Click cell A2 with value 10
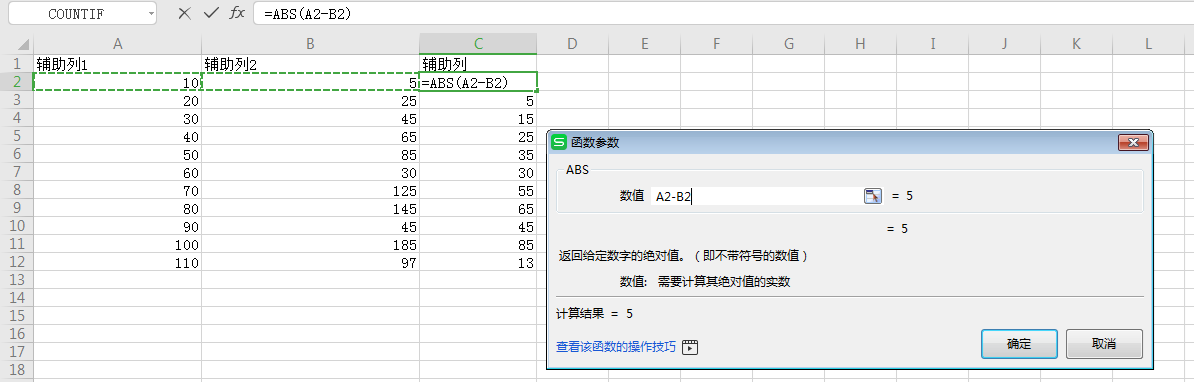Viewport: 1194px width, 382px height. tap(117, 82)
